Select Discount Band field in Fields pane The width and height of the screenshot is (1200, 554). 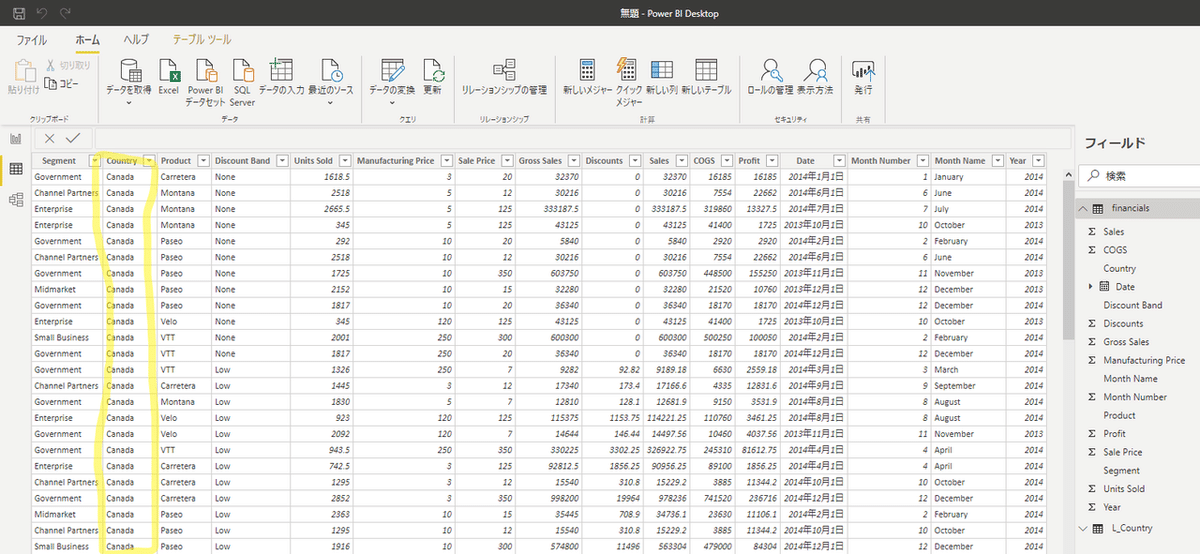(x=1133, y=305)
